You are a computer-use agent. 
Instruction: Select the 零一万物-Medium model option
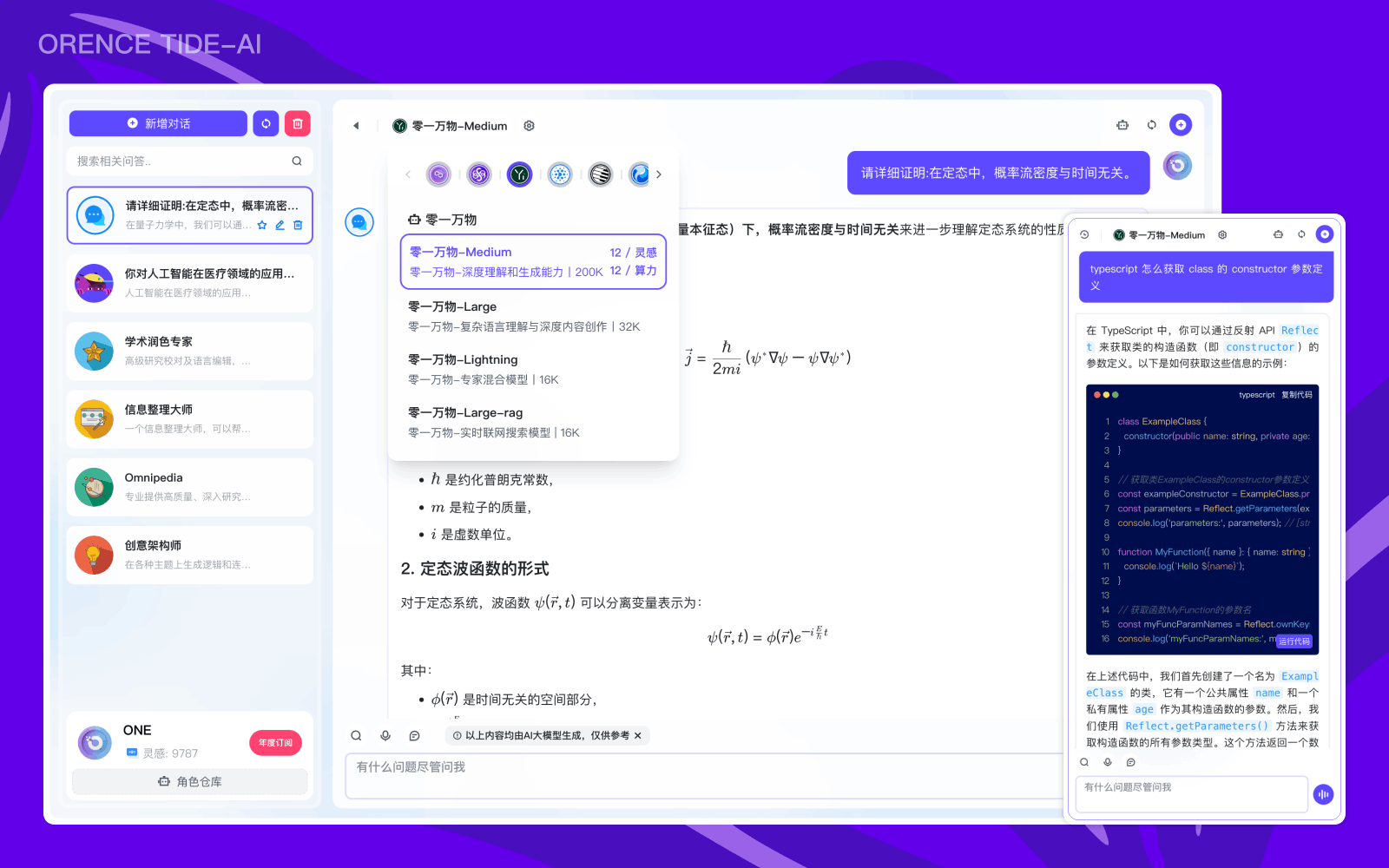[533, 261]
